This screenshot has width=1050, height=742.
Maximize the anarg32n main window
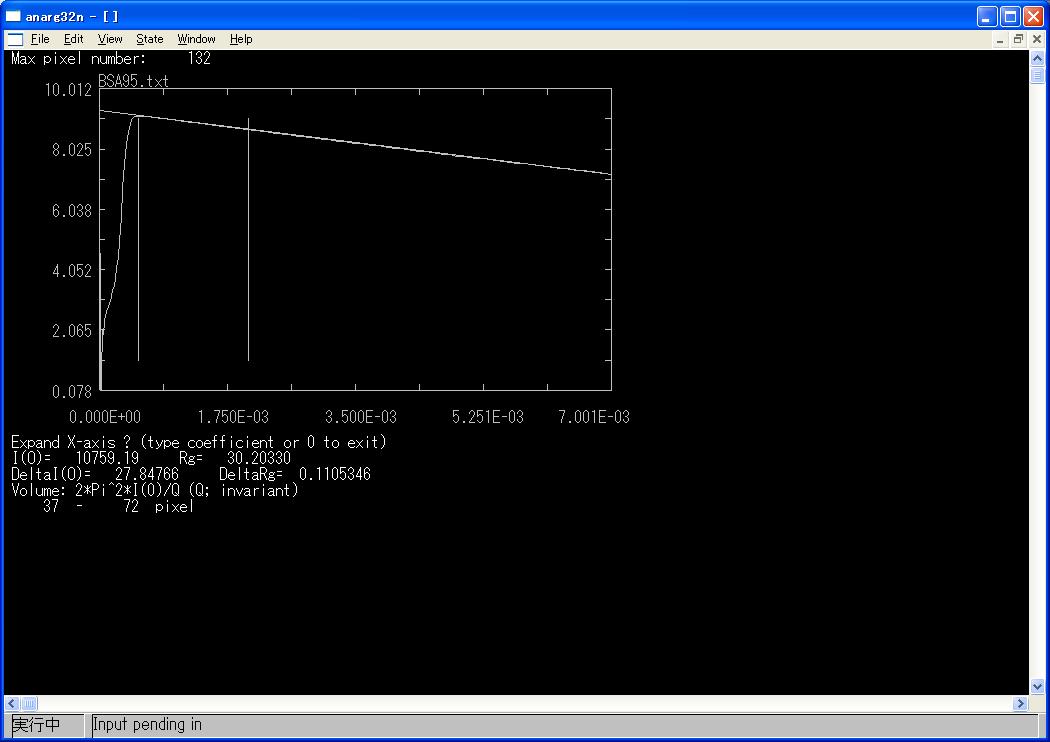pos(1010,17)
